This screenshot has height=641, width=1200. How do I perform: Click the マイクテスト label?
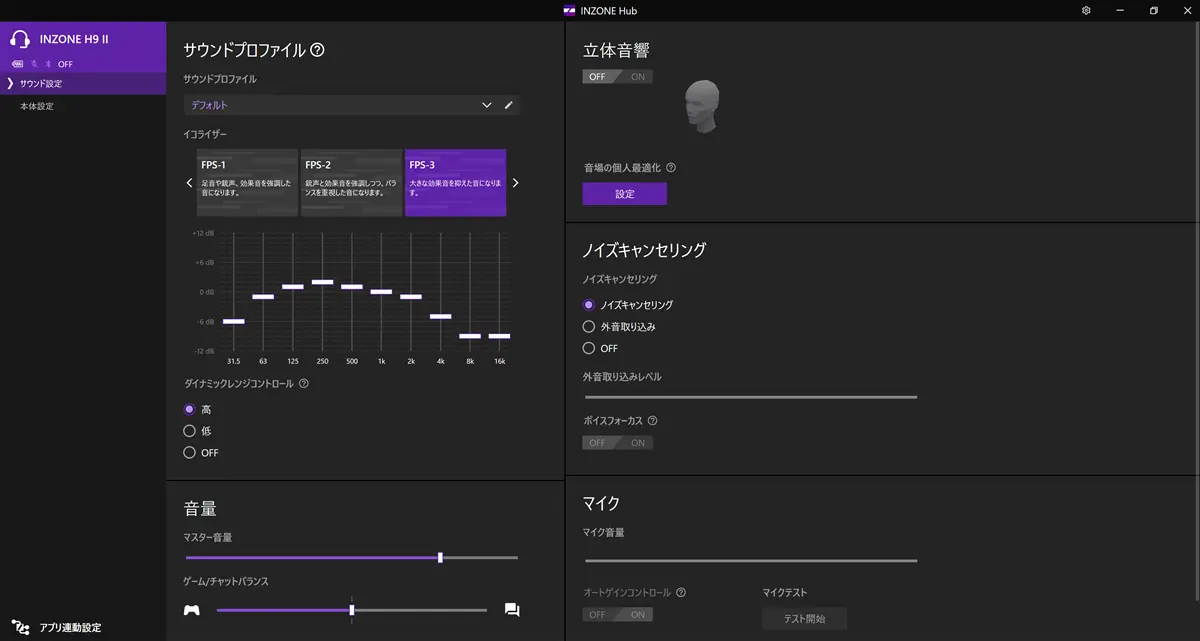coord(785,593)
